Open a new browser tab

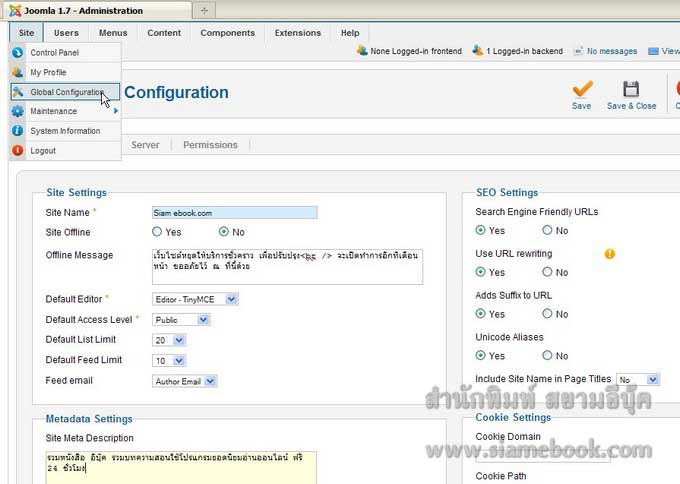click(204, 10)
